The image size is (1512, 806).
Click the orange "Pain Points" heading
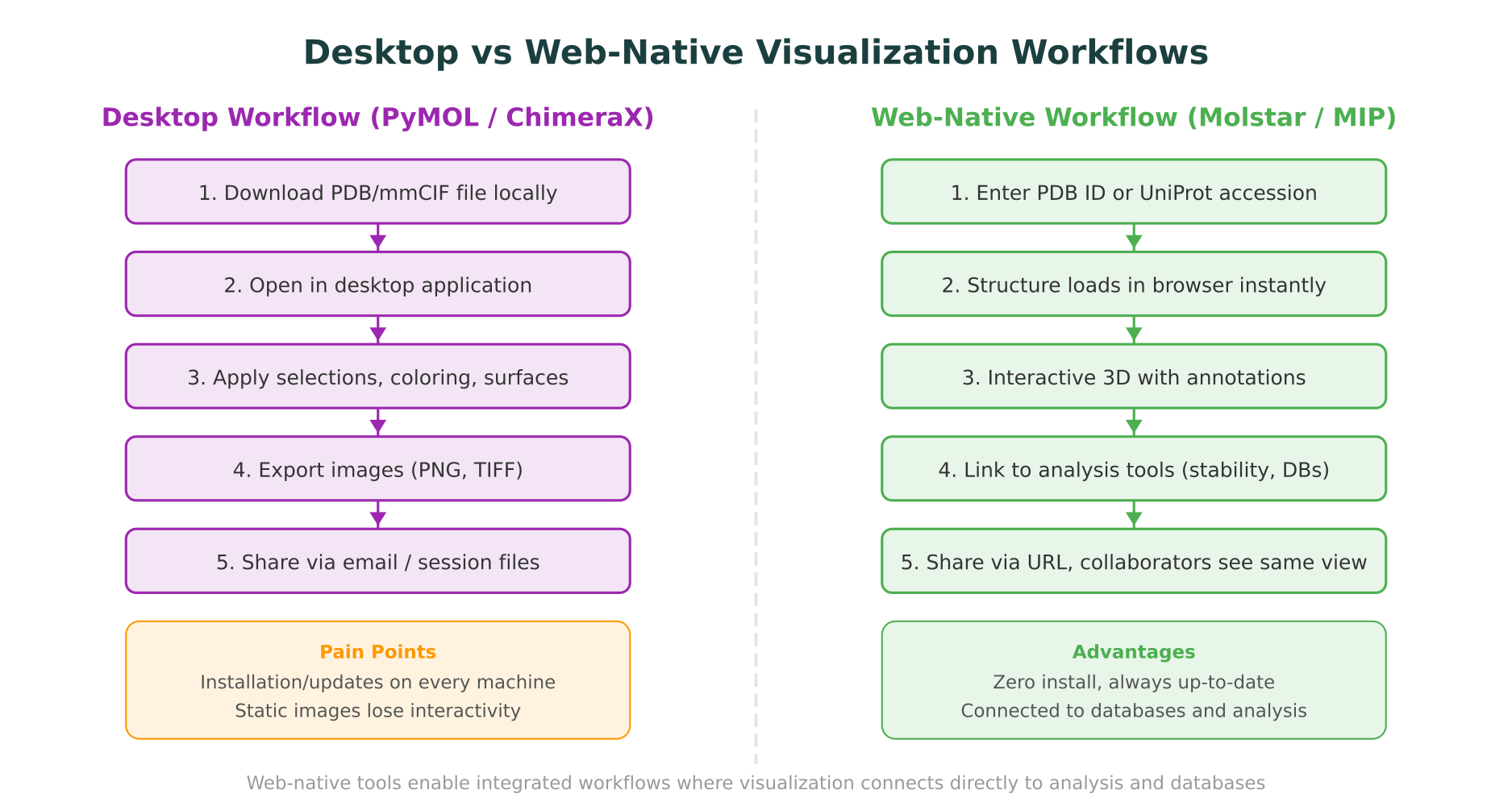(x=377, y=652)
